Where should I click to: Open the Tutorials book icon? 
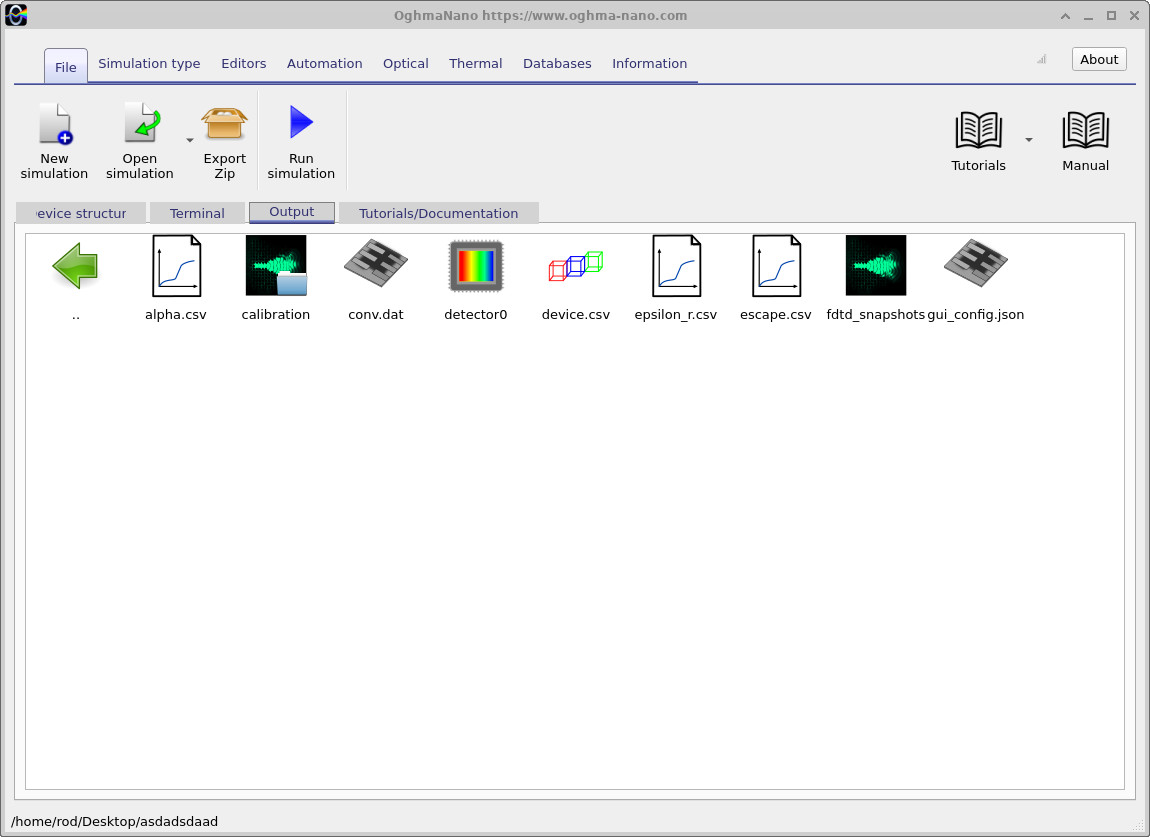click(978, 130)
